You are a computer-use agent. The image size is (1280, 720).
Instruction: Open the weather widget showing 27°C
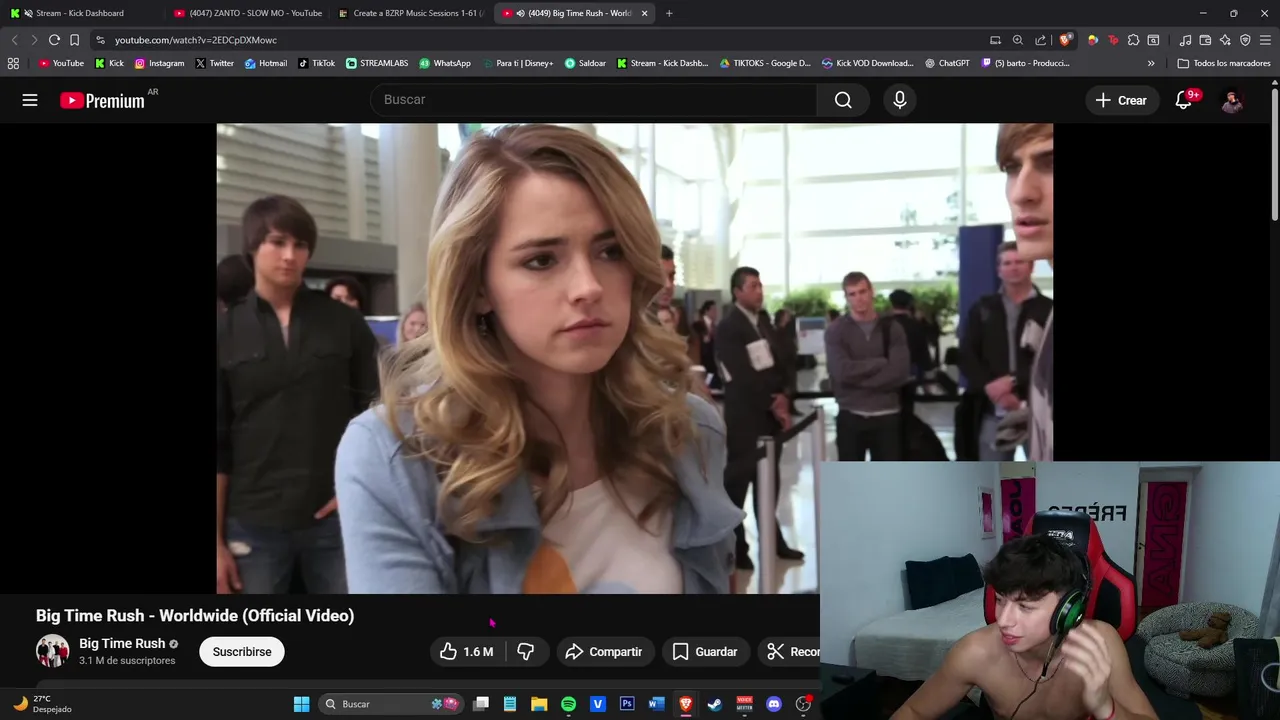(x=42, y=704)
